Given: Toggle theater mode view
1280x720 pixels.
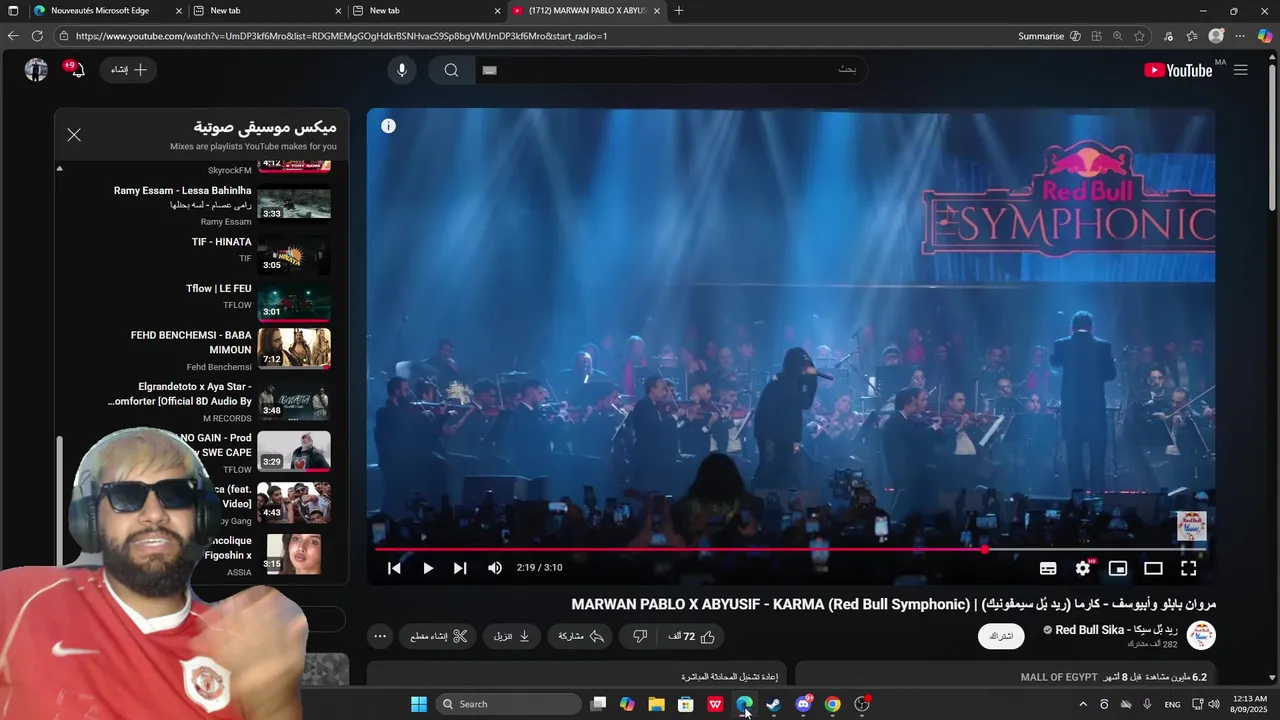Looking at the screenshot, I should [1153, 568].
